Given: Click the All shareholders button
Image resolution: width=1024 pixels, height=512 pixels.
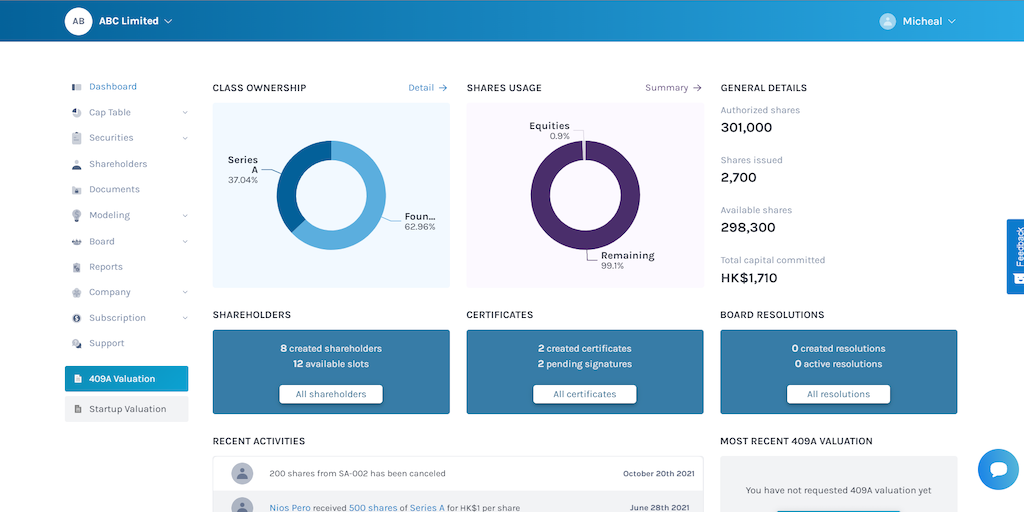Looking at the screenshot, I should (331, 394).
